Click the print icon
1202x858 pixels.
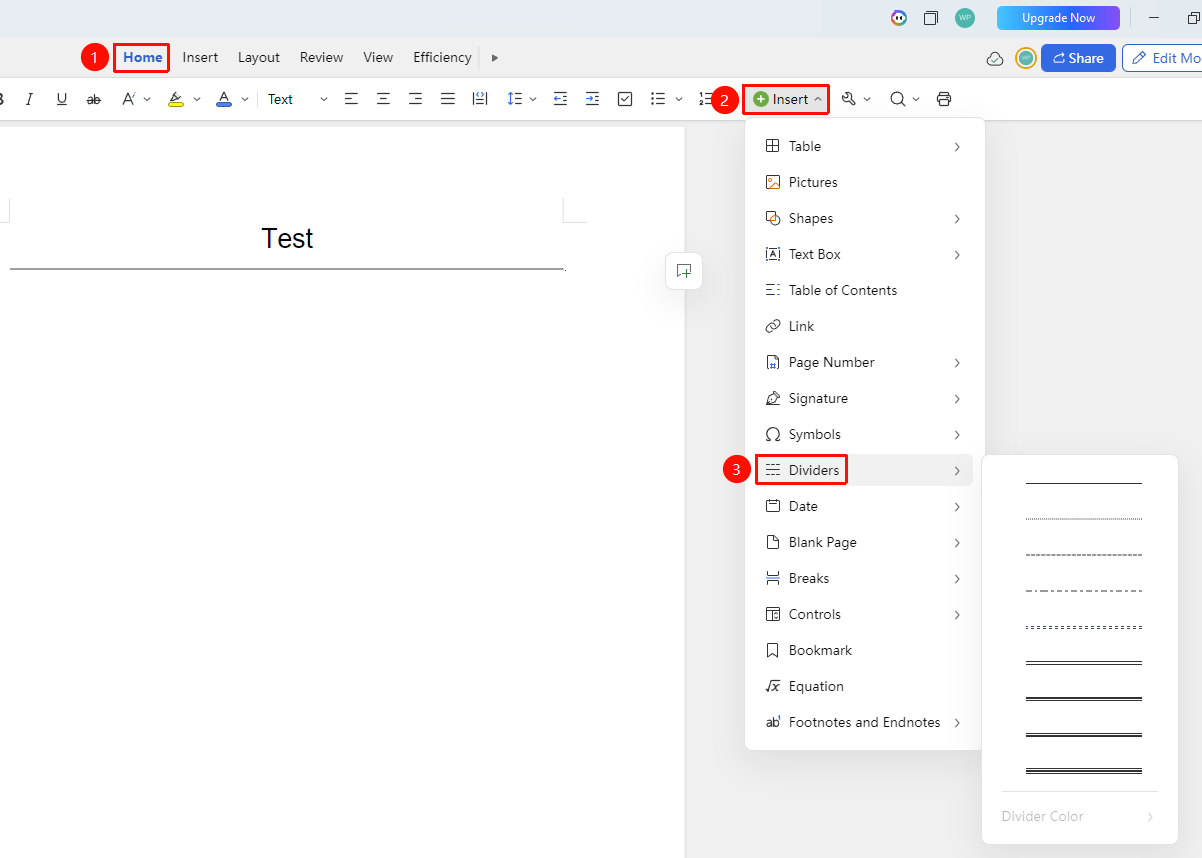[x=944, y=99]
